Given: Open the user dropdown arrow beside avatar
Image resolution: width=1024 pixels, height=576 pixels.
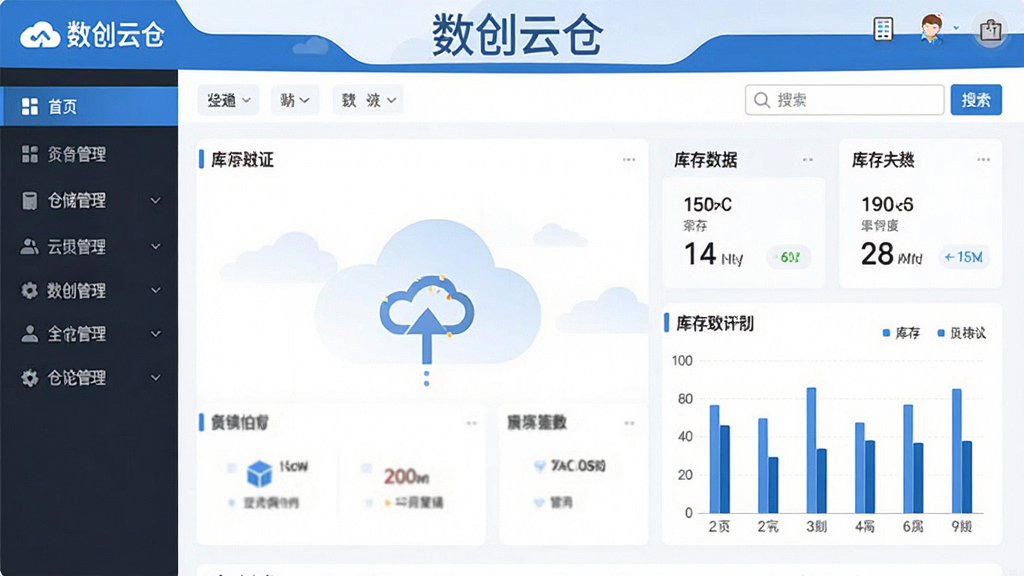Looking at the screenshot, I should [x=956, y=28].
